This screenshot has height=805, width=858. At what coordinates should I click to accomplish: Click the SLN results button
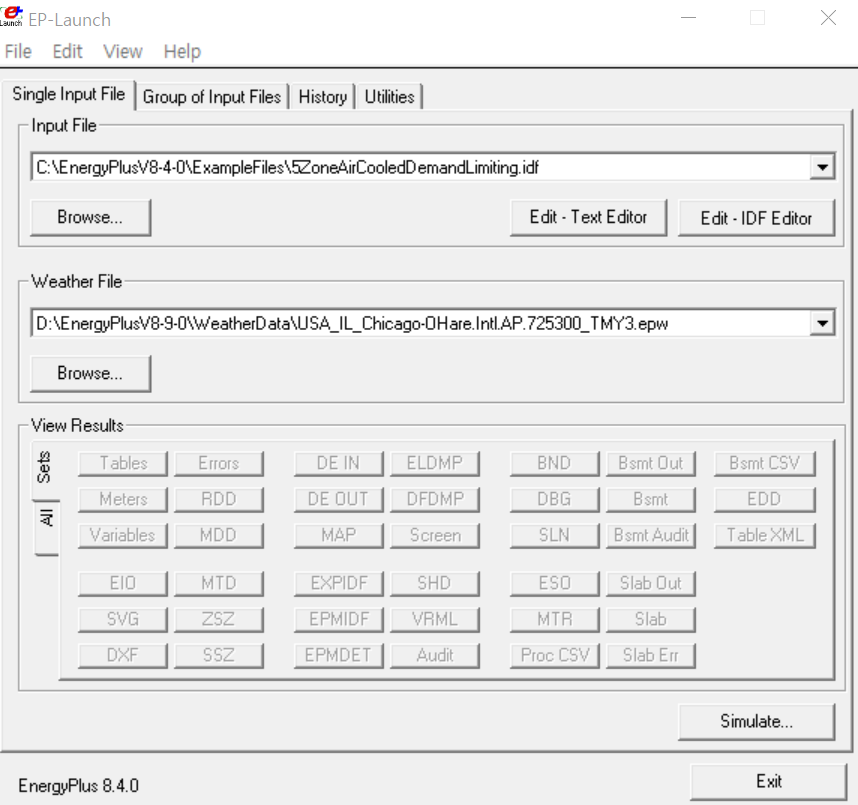coord(554,535)
